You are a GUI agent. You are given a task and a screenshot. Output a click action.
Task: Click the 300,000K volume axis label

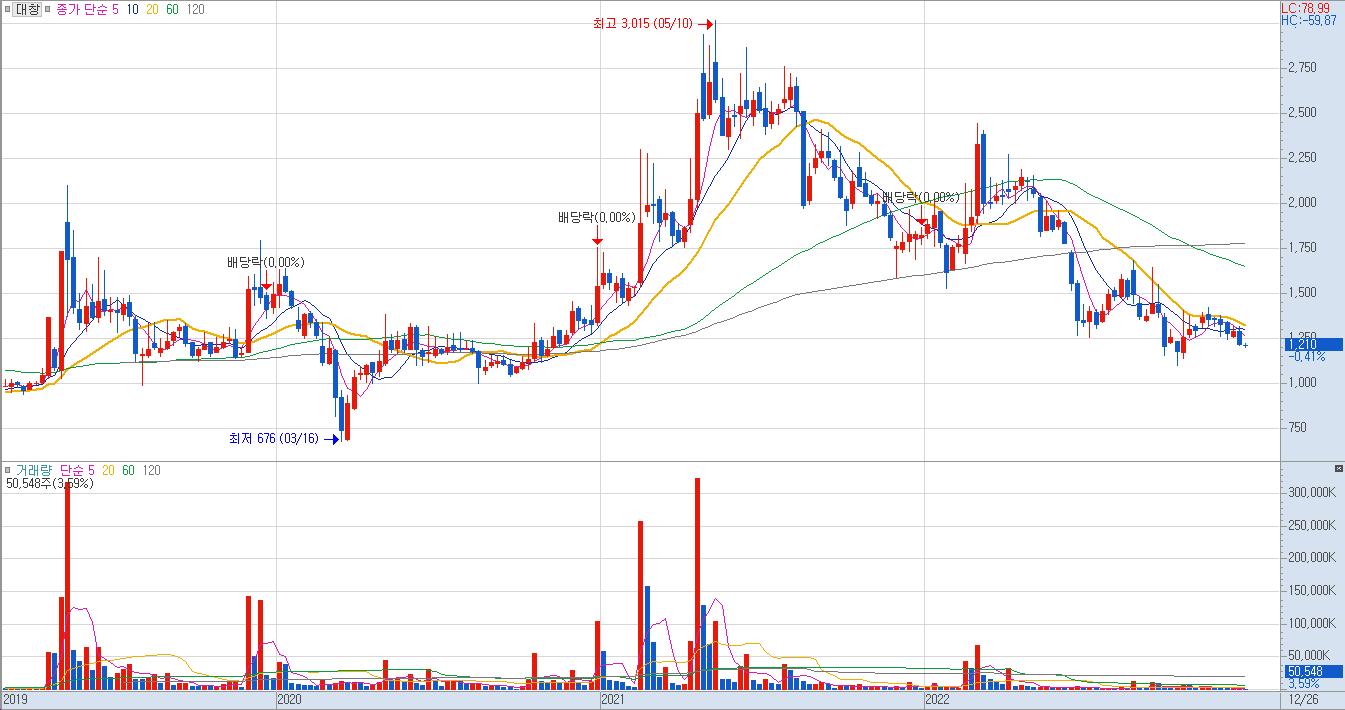[x=1311, y=493]
